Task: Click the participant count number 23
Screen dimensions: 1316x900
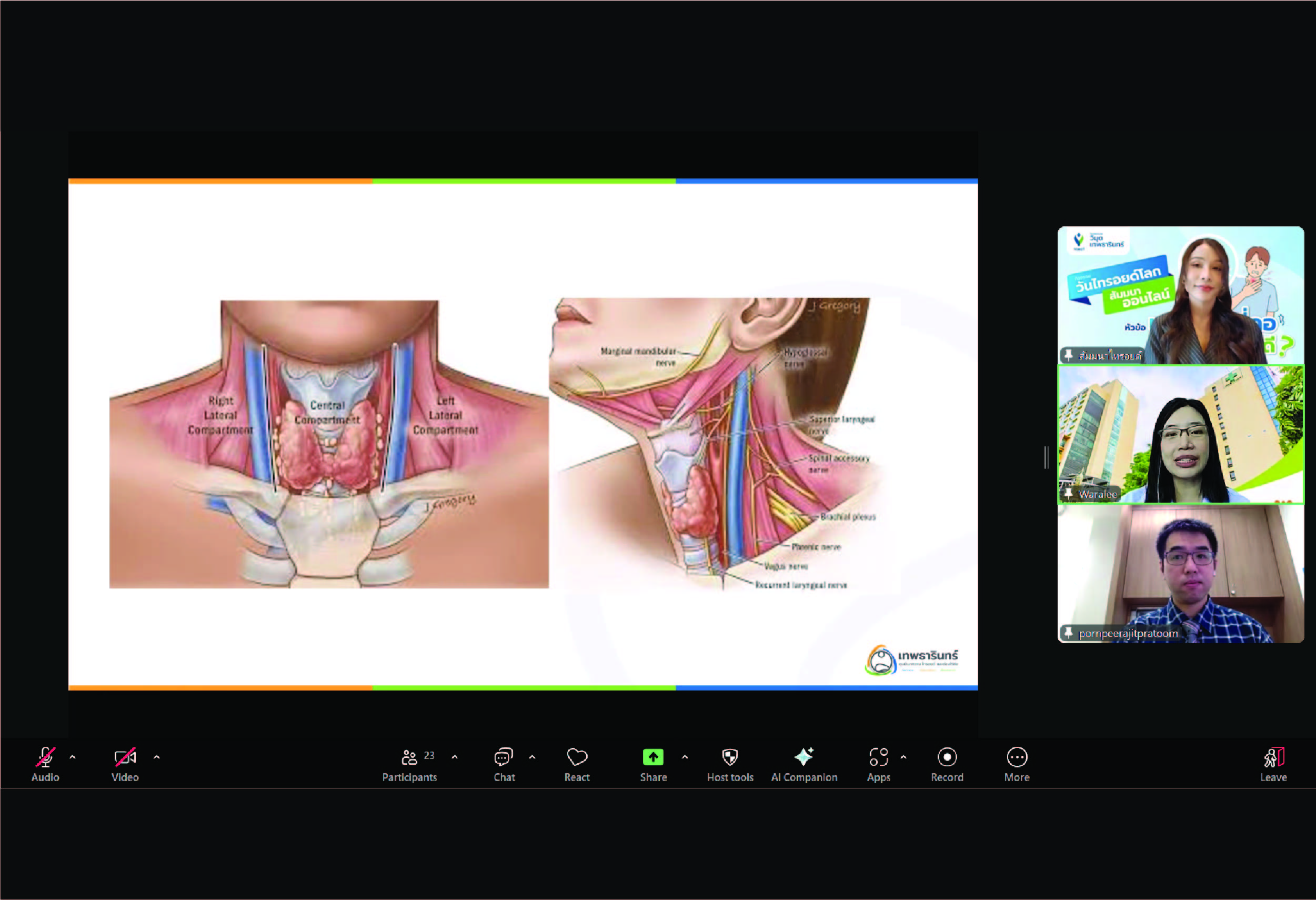Action: pyautogui.click(x=429, y=755)
